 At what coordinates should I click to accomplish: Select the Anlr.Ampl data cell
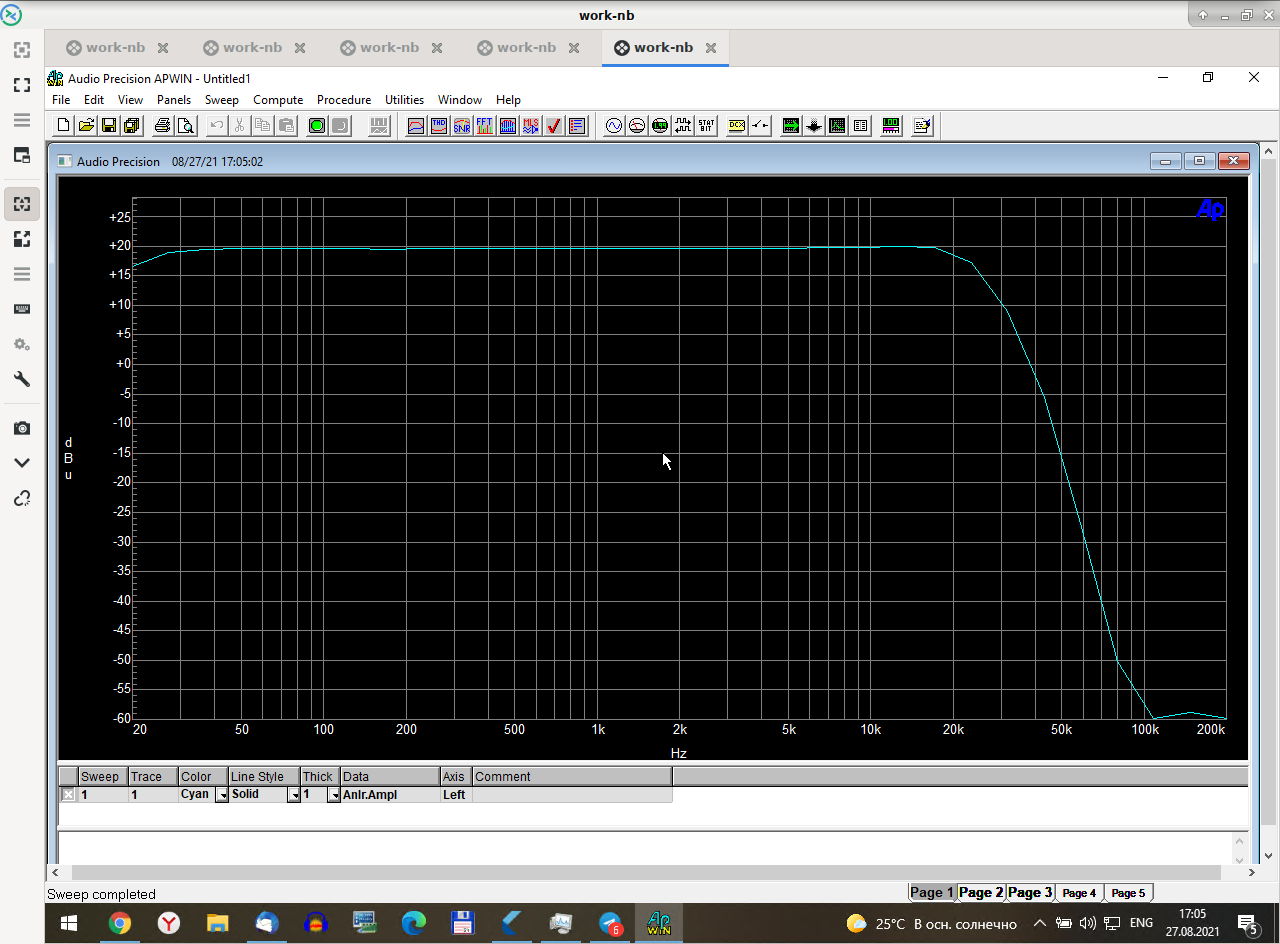click(x=390, y=795)
